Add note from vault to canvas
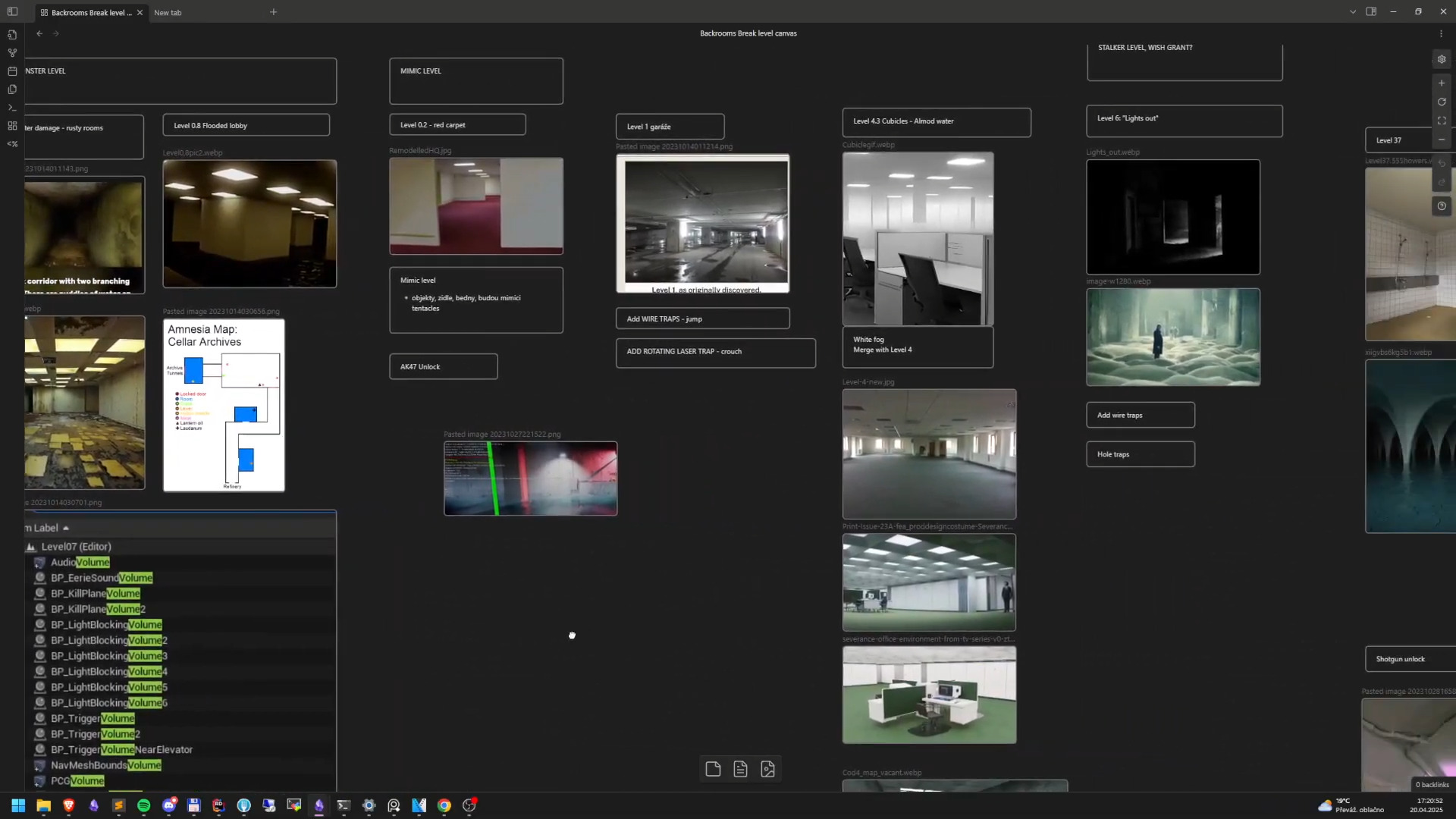This screenshot has width=1456, height=819. (x=740, y=769)
